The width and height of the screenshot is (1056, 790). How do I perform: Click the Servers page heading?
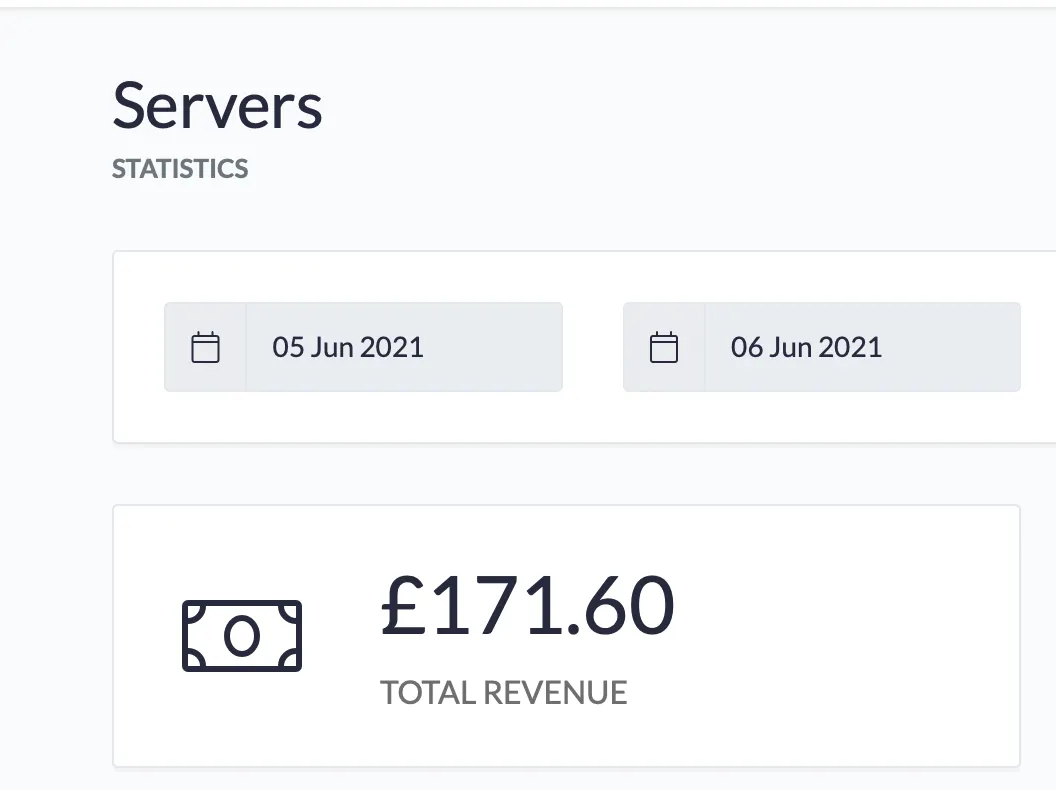pos(217,106)
